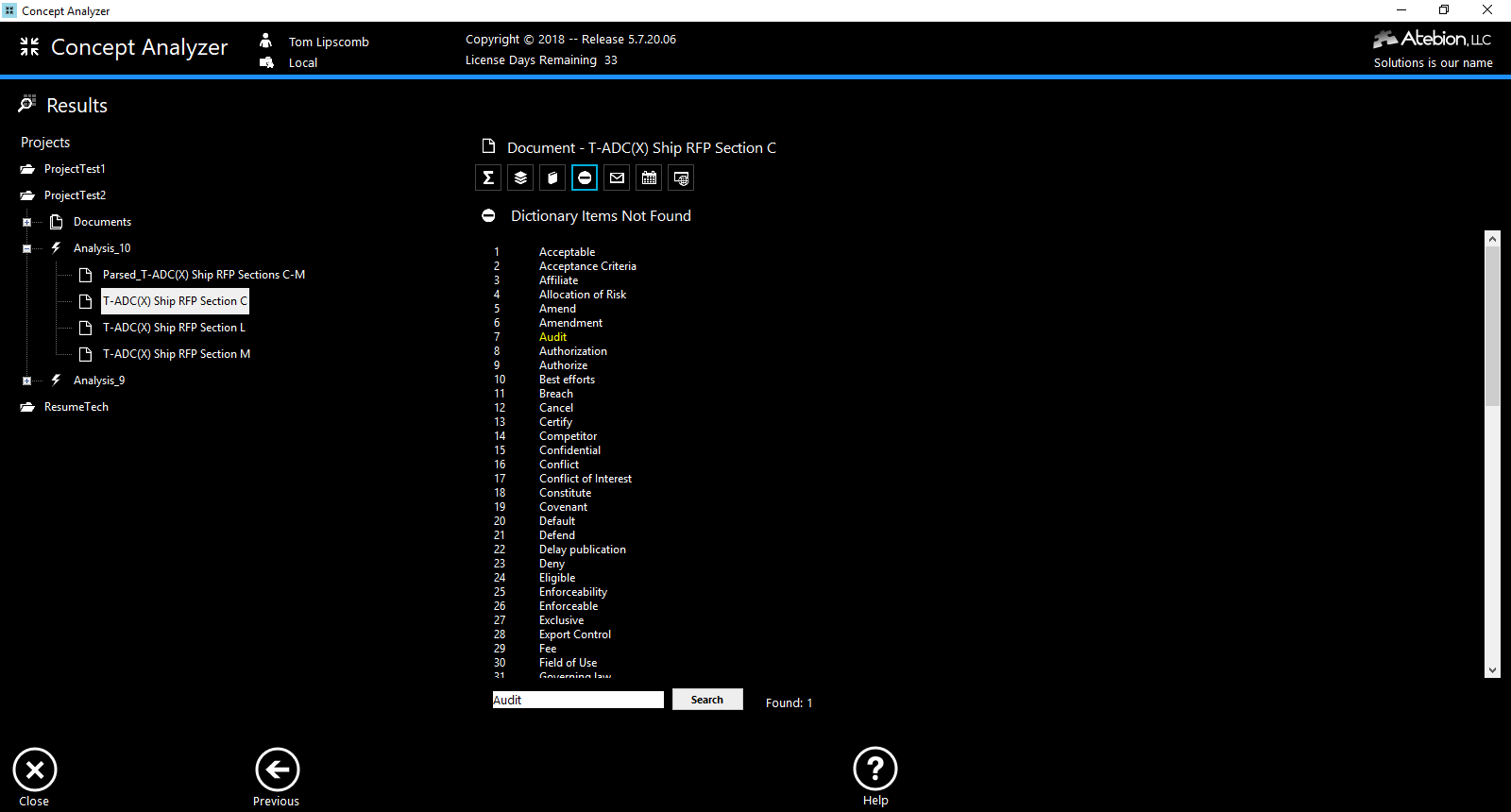Image resolution: width=1511 pixels, height=812 pixels.
Task: Open the Help question mark
Action: pos(875,769)
